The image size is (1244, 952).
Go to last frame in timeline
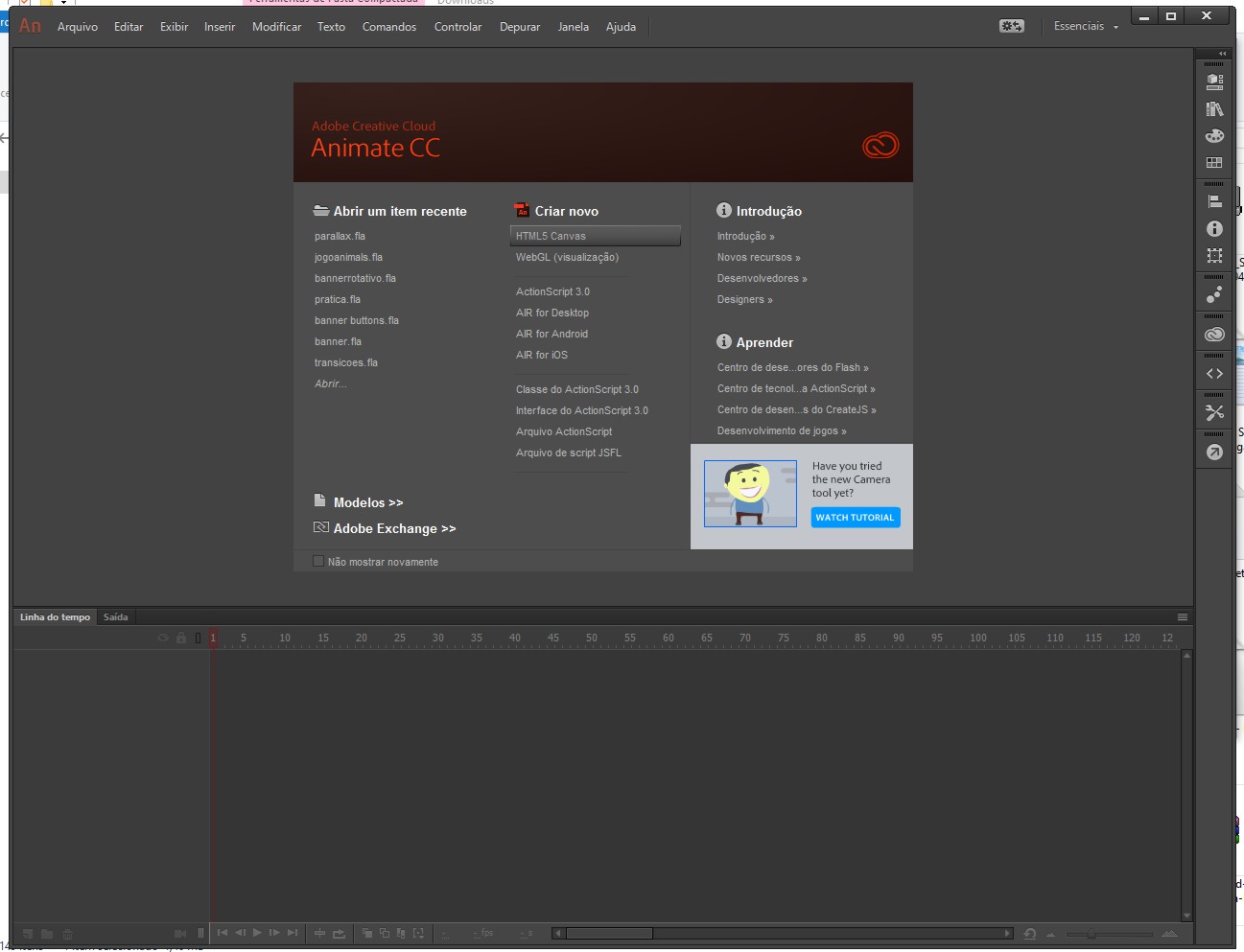(x=293, y=933)
